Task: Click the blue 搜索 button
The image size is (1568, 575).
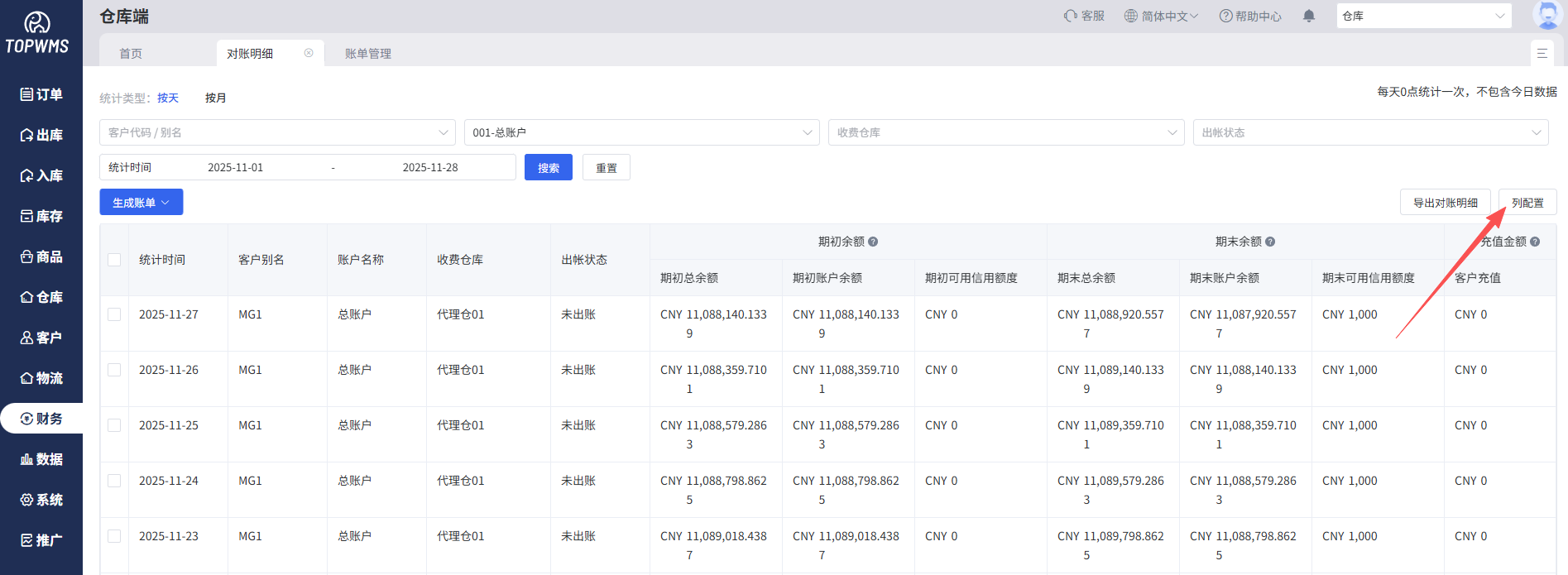Action: [549, 168]
